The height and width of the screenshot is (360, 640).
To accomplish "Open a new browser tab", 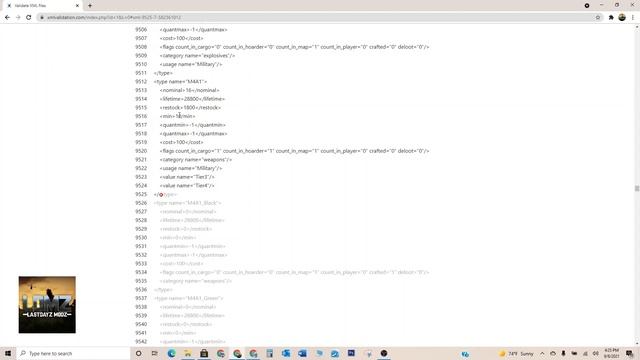I will (x=90, y=6).
